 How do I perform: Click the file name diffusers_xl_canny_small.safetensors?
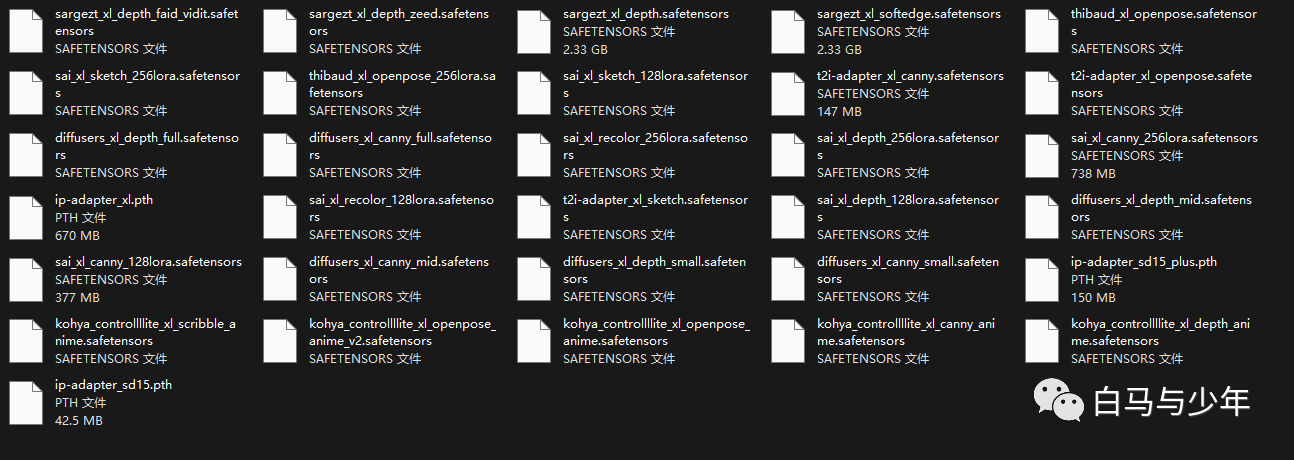[908, 270]
